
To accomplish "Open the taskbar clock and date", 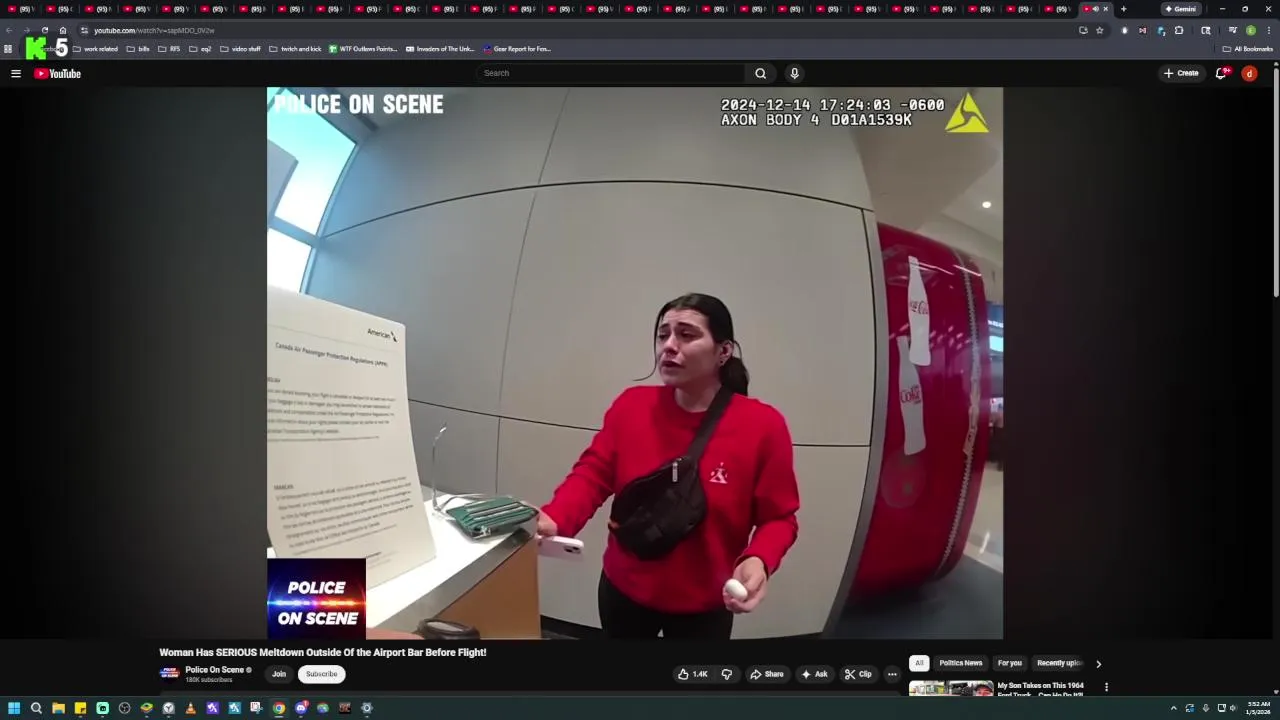I will (1258, 708).
